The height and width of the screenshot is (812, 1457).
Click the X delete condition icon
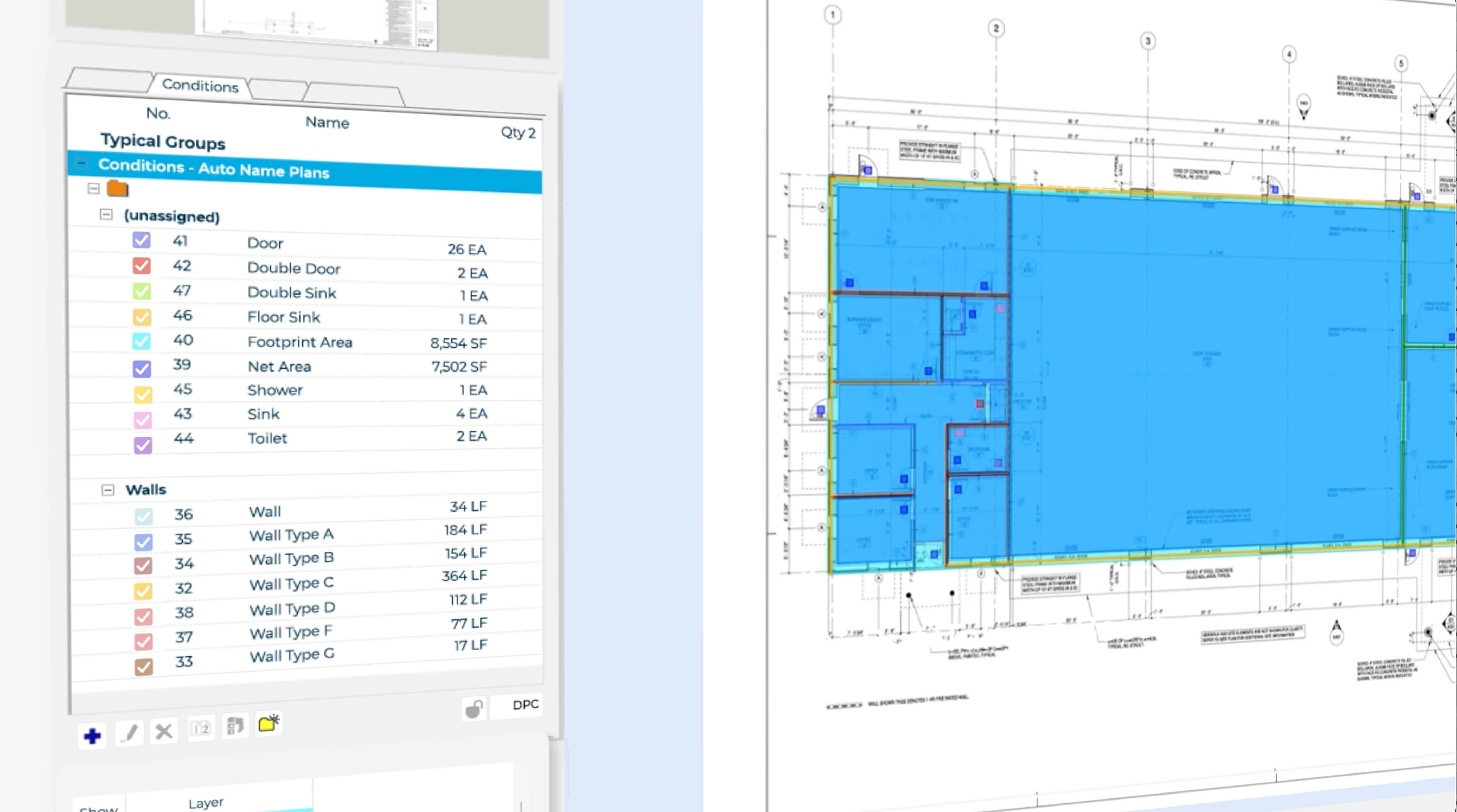pos(164,732)
